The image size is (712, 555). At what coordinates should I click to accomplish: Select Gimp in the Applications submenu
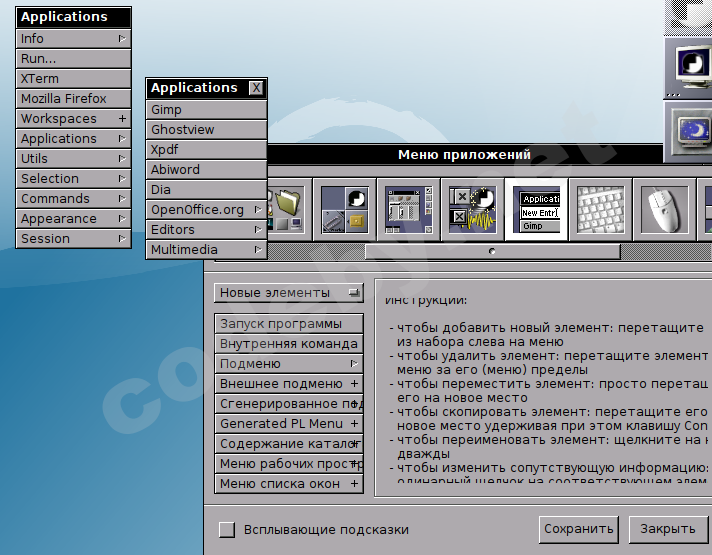(207, 110)
